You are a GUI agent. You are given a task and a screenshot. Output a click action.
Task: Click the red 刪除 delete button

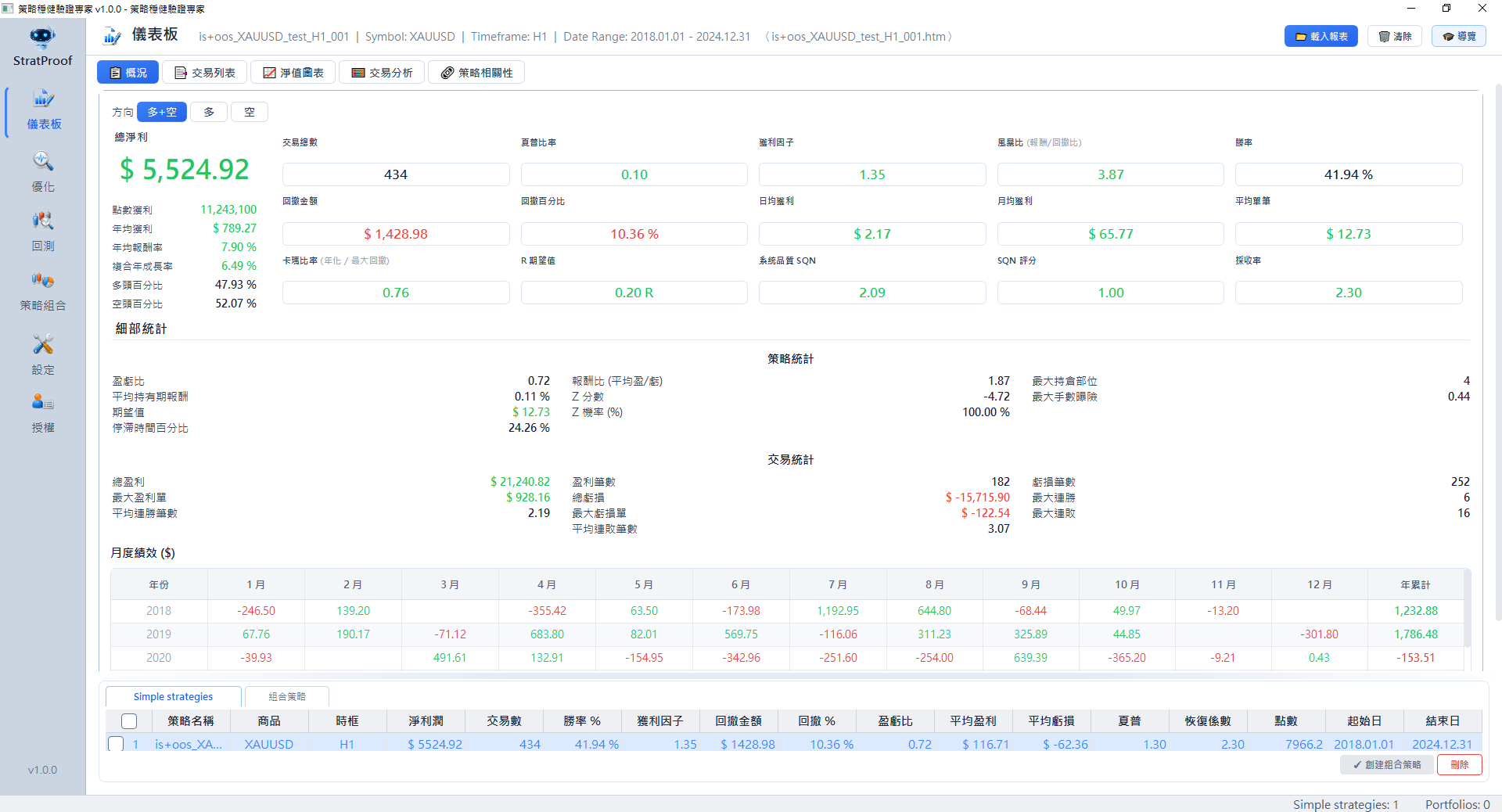(1460, 765)
